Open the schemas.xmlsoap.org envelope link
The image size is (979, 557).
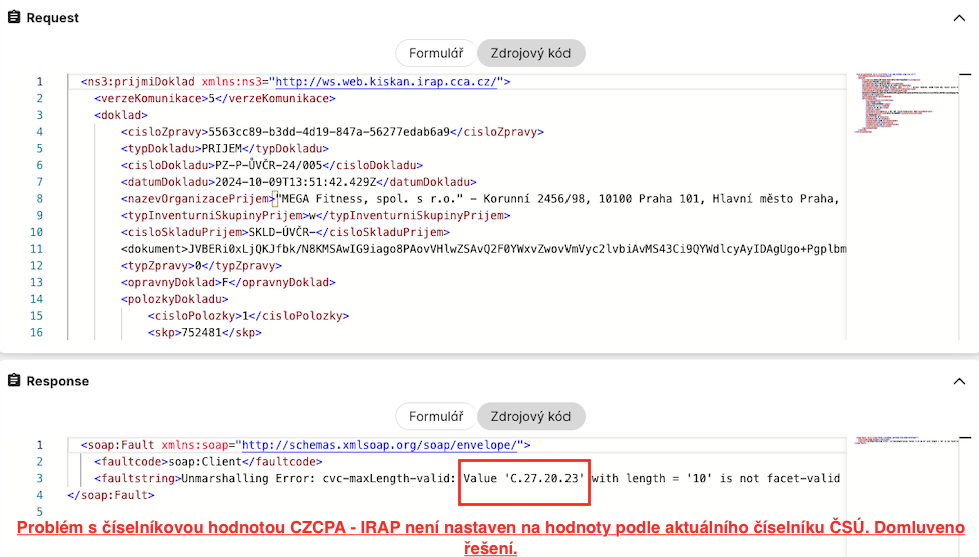pyautogui.click(x=380, y=445)
